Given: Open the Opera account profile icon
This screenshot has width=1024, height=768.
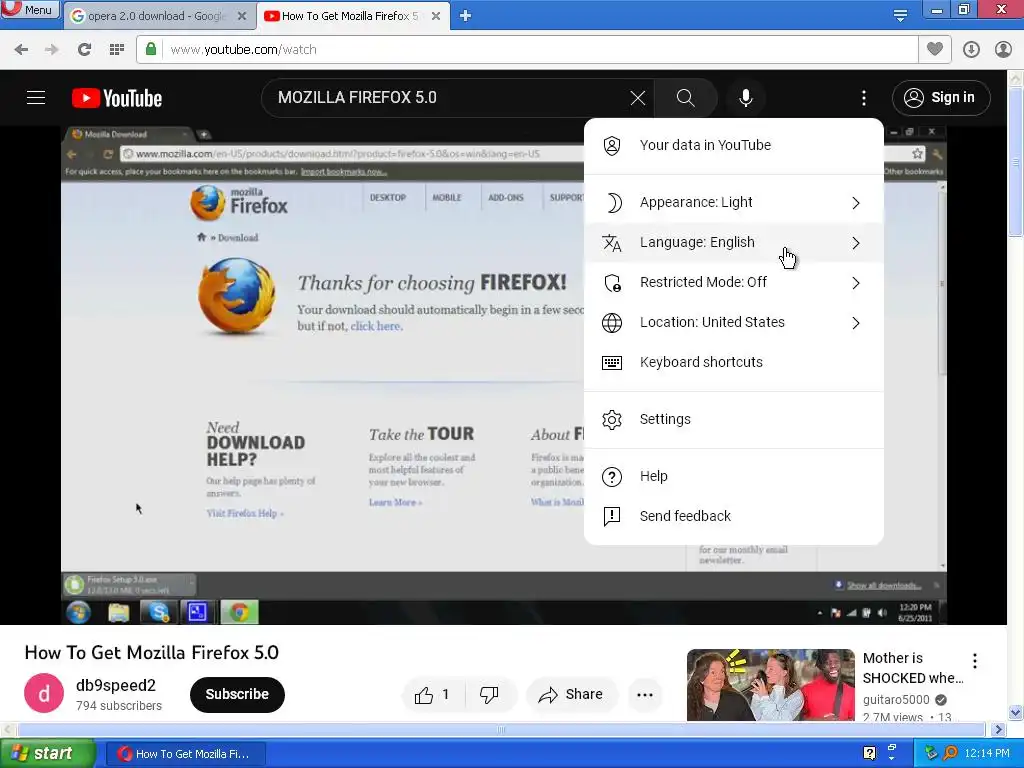Looking at the screenshot, I should tap(1003, 49).
